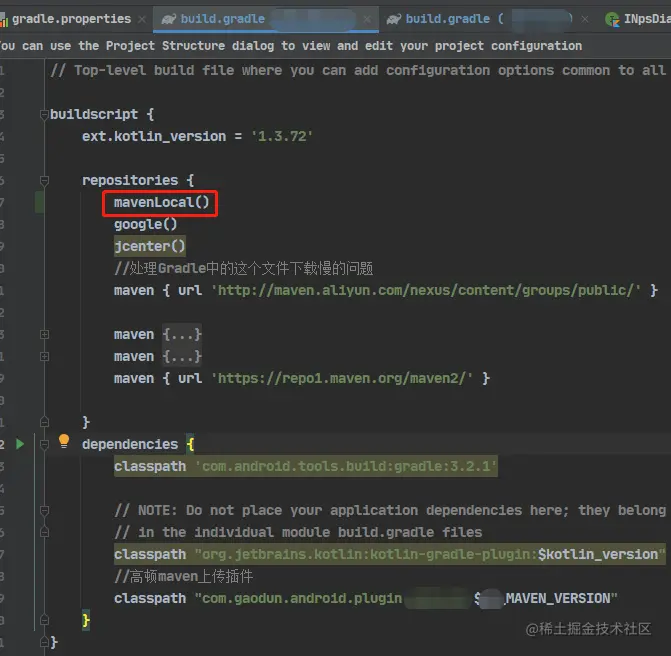Click the repositories keyword

click(130, 180)
